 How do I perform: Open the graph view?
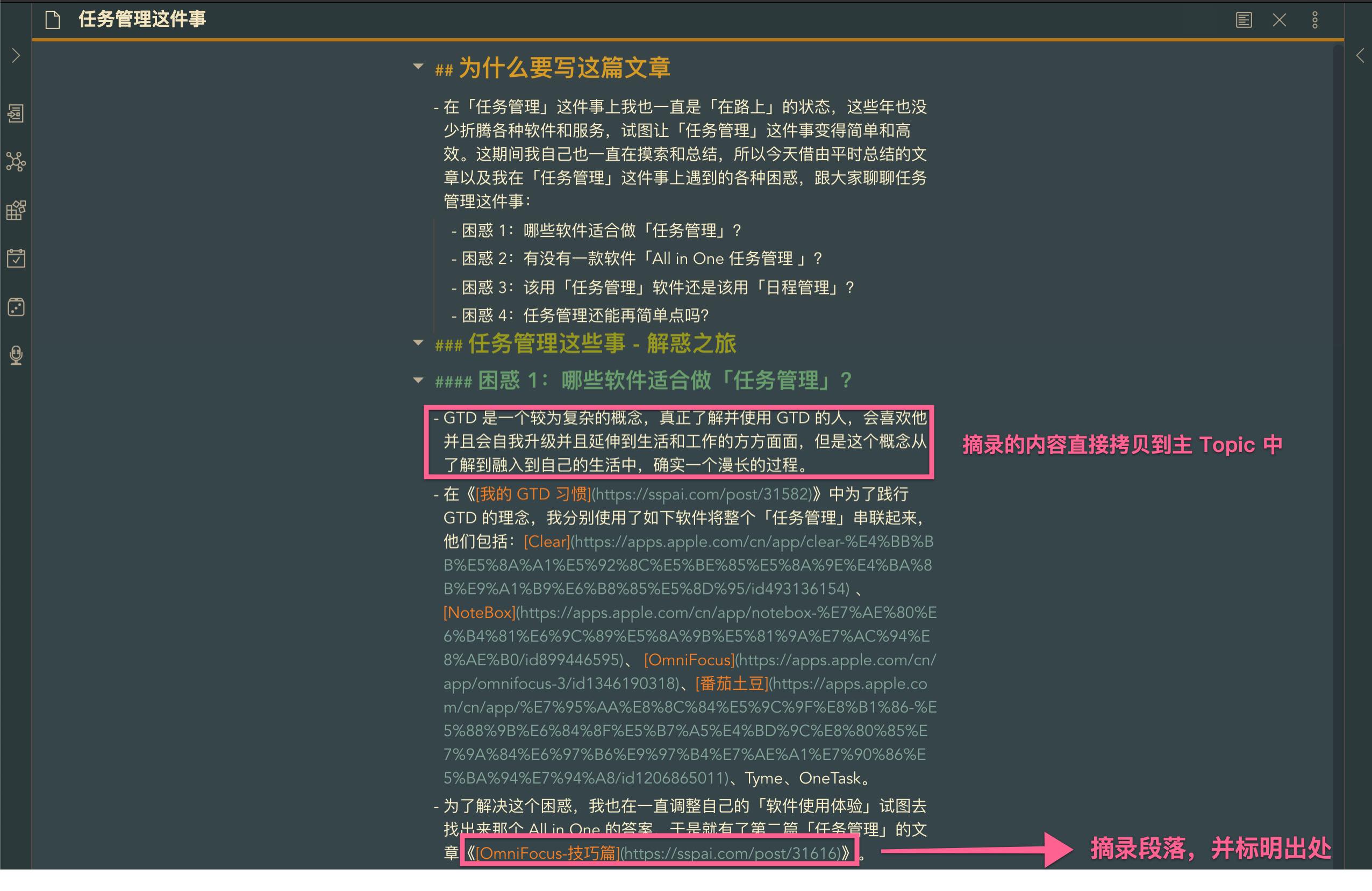(x=16, y=162)
